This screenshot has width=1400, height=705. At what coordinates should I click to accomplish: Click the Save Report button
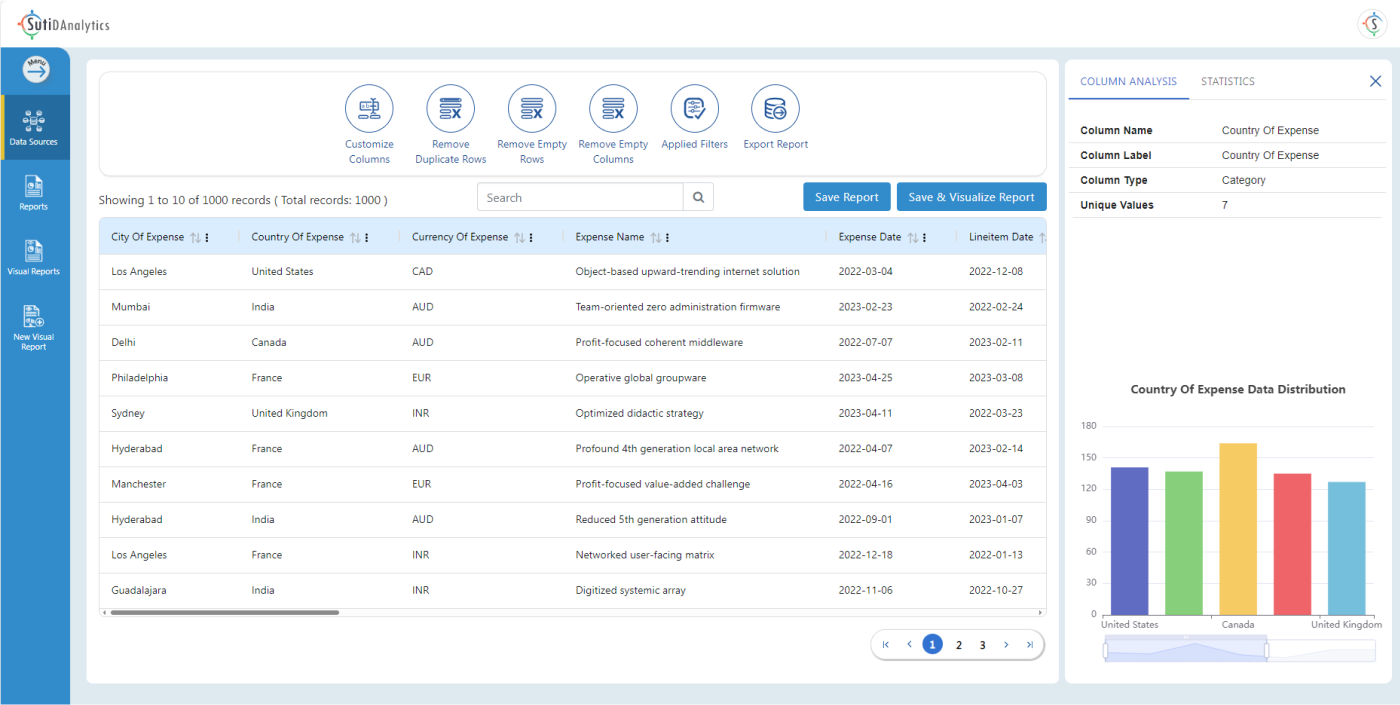(x=846, y=197)
